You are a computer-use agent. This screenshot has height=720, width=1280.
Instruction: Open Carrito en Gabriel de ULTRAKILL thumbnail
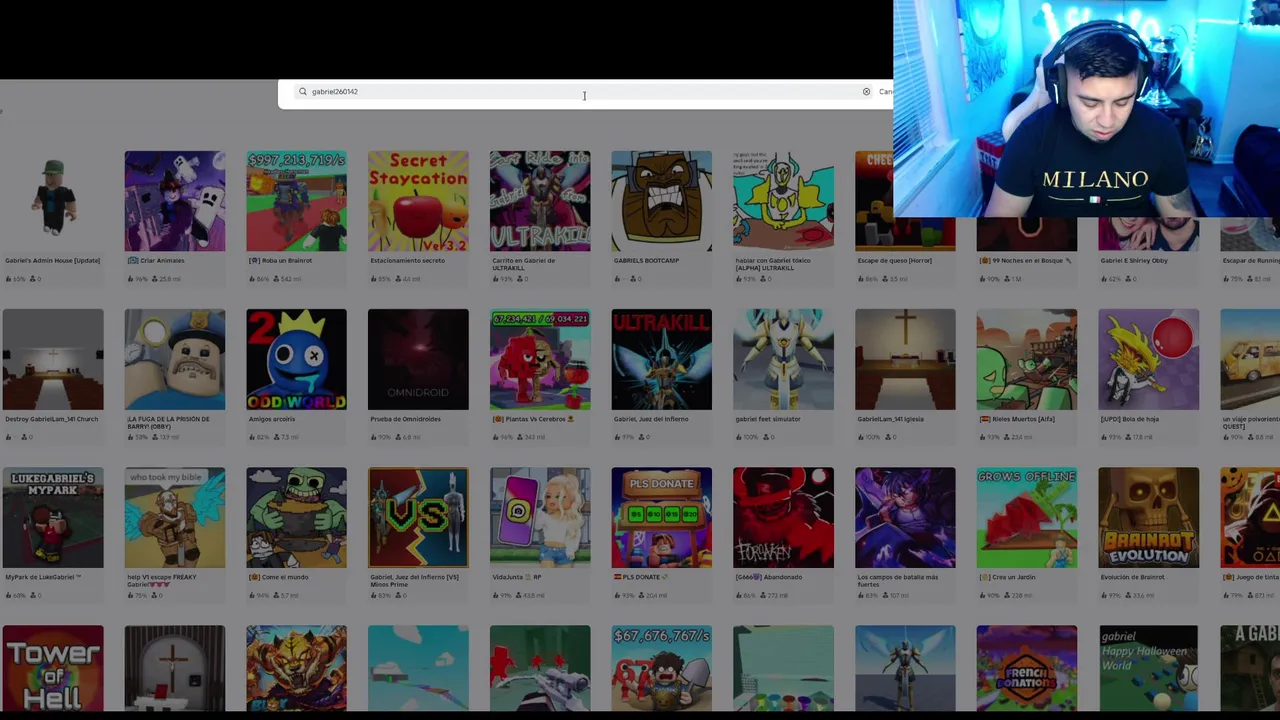(540, 201)
